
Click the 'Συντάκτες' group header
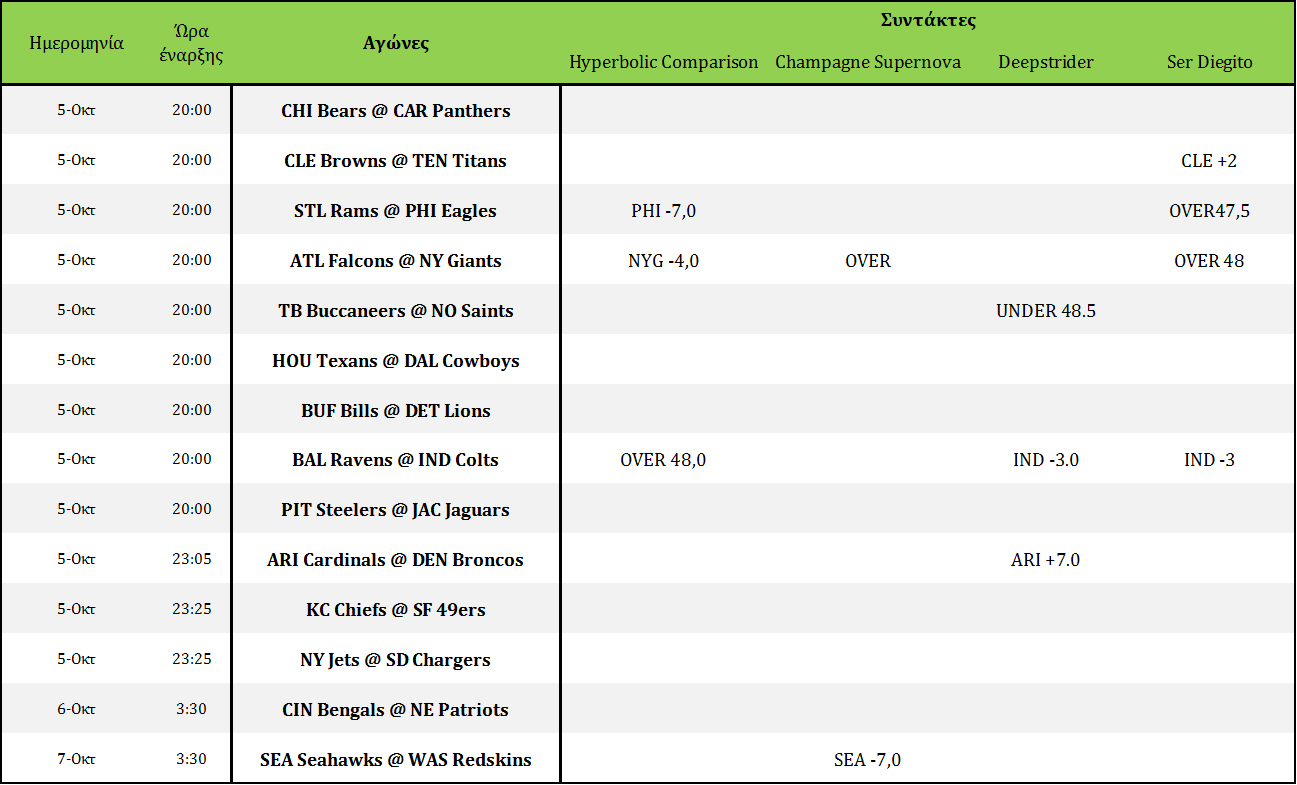(x=928, y=20)
